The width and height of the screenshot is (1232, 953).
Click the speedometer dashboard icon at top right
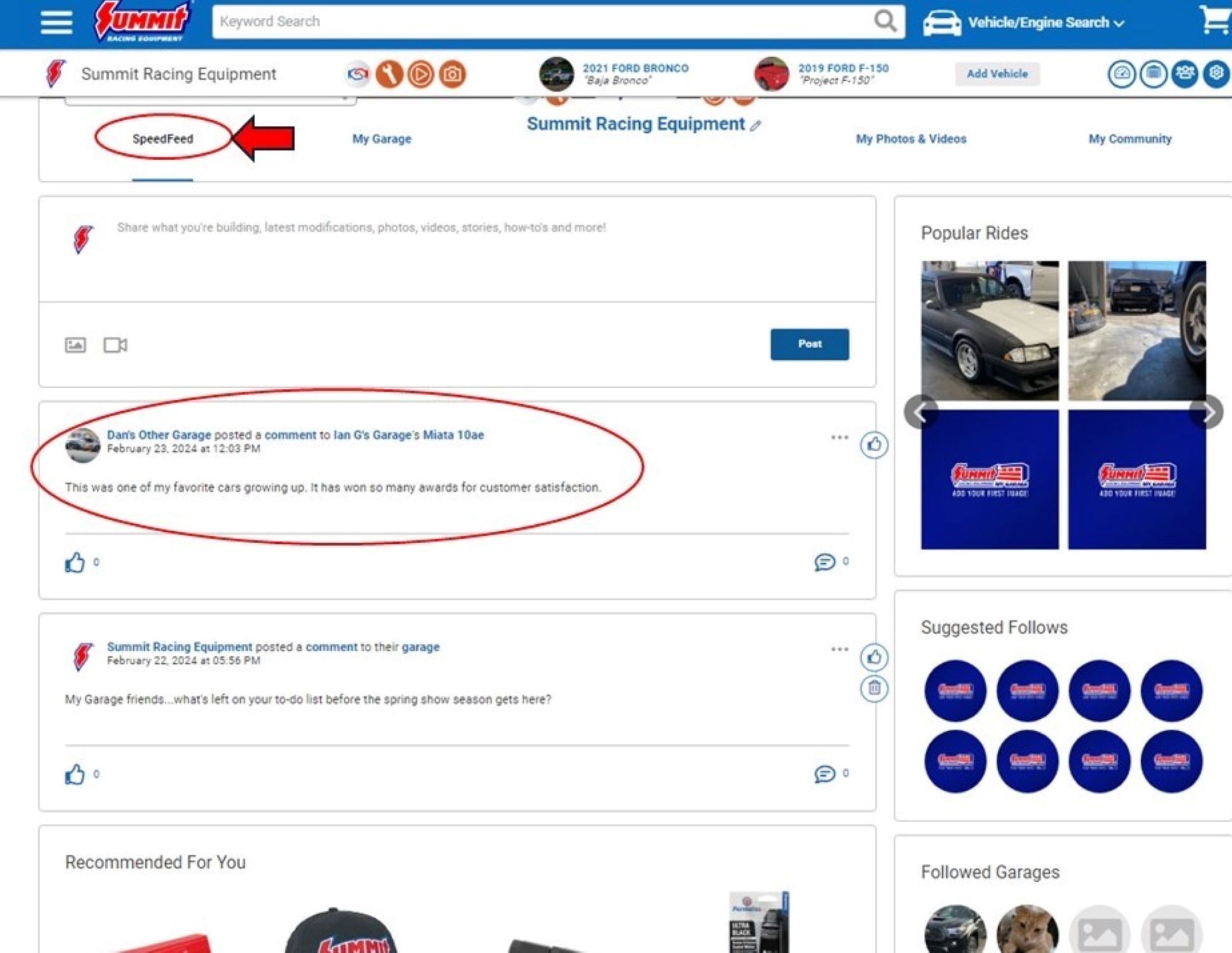pos(1121,74)
